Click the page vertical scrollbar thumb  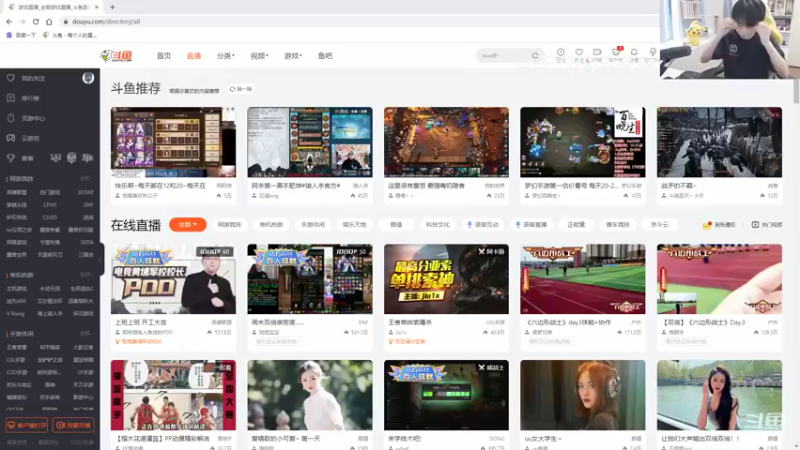796,92
